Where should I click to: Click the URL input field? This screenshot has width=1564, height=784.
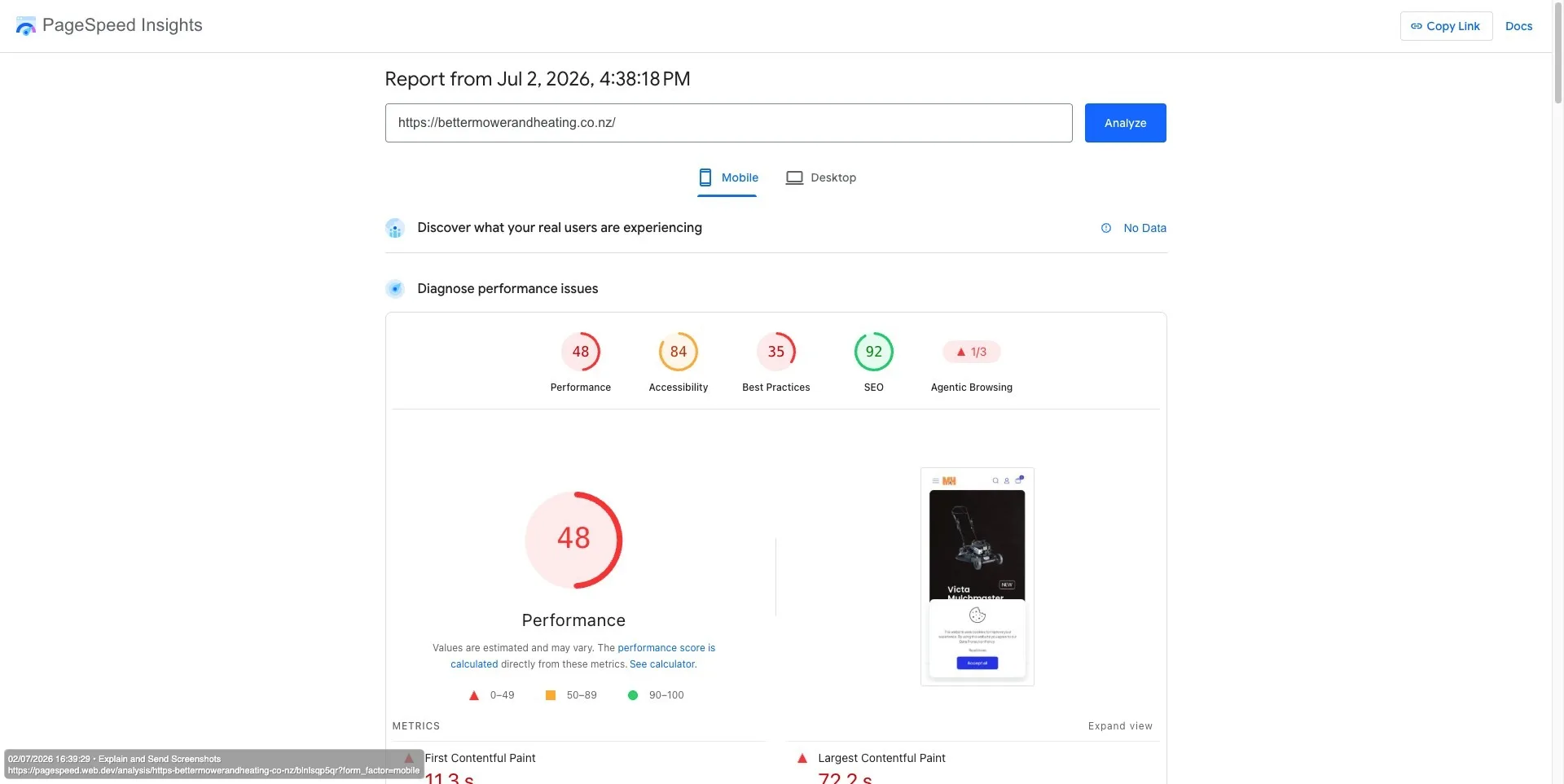click(728, 123)
